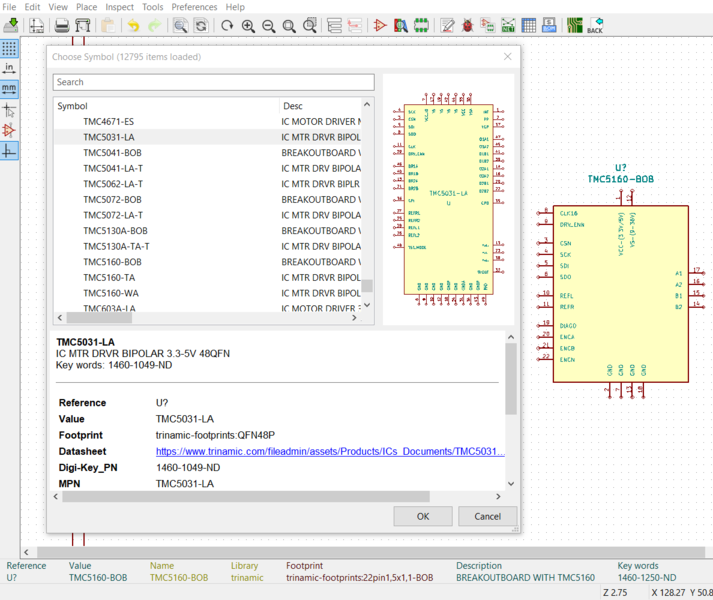Image resolution: width=713 pixels, height=600 pixels.
Task: Click the Leave Sheet icon
Action: (x=355, y=25)
